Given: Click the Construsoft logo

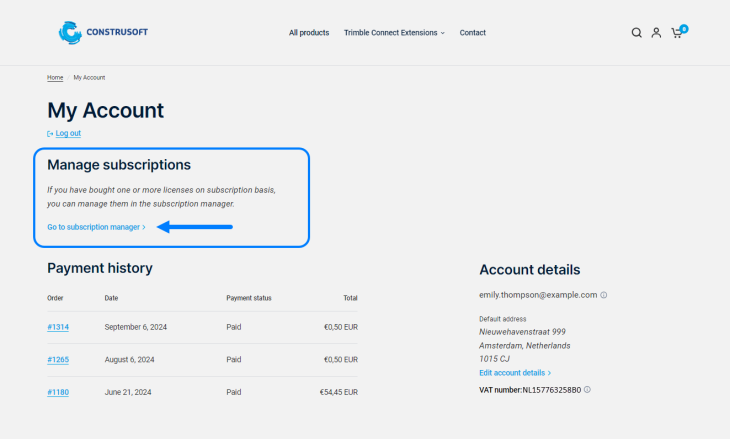Looking at the screenshot, I should pos(103,32).
